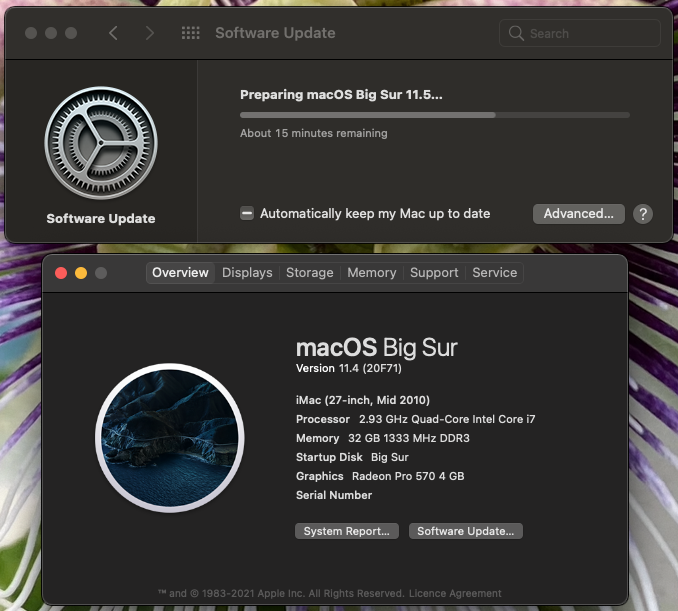Switch to the Displays tab
Image resolution: width=678 pixels, height=611 pixels.
tap(247, 272)
